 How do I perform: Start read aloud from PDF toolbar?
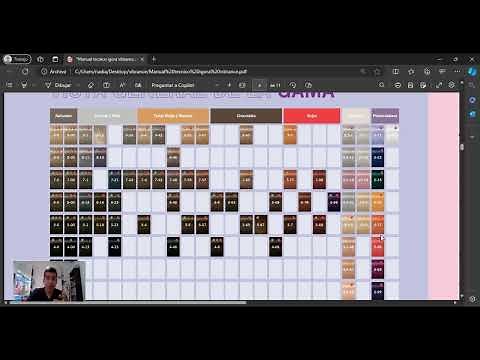coord(122,85)
